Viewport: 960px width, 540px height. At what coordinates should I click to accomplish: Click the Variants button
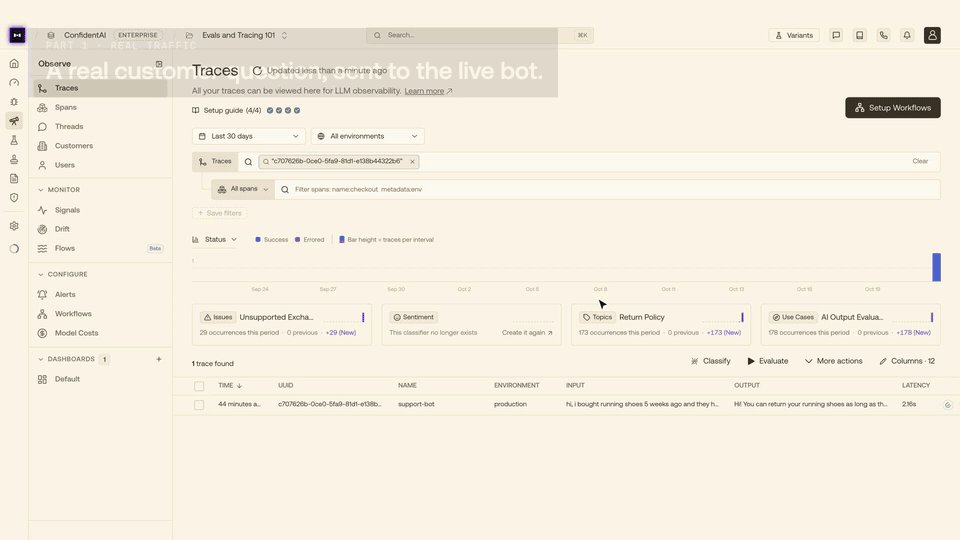tap(794, 36)
